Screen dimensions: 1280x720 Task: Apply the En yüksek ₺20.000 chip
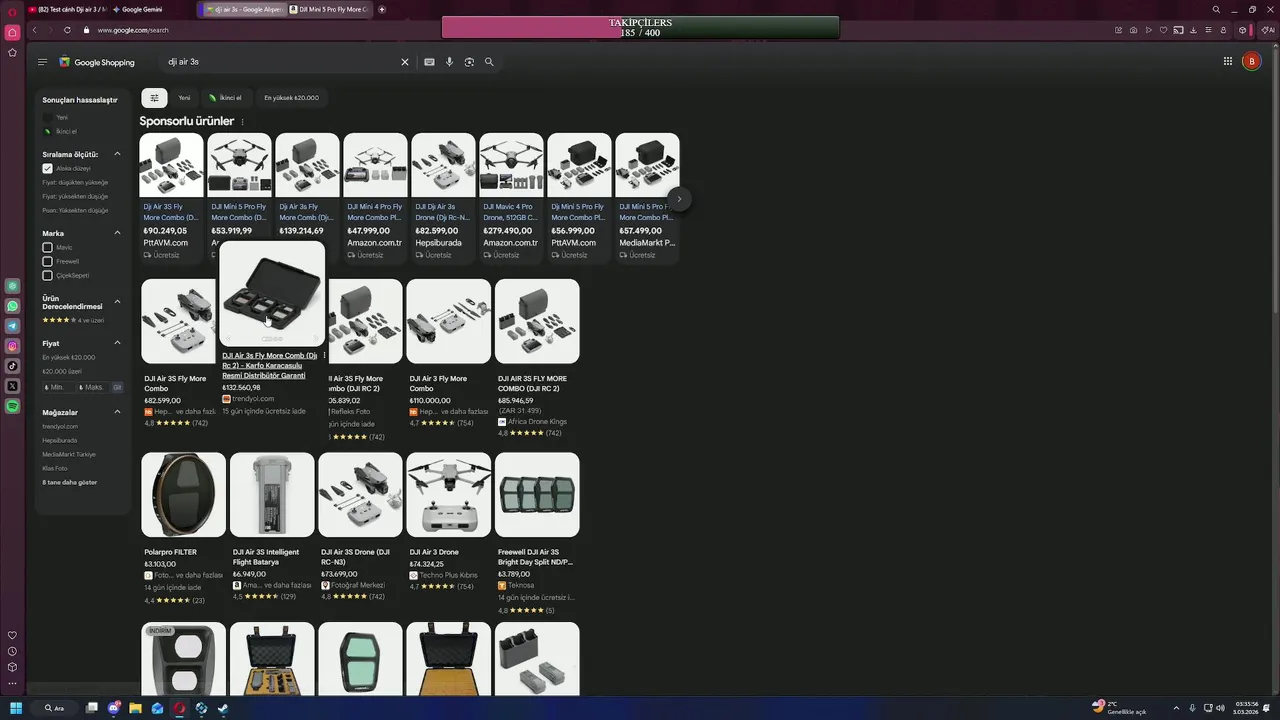(x=291, y=98)
